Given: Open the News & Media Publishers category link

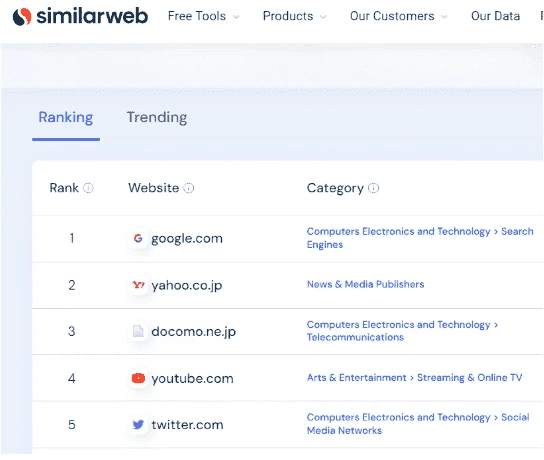Looking at the screenshot, I should (365, 284).
